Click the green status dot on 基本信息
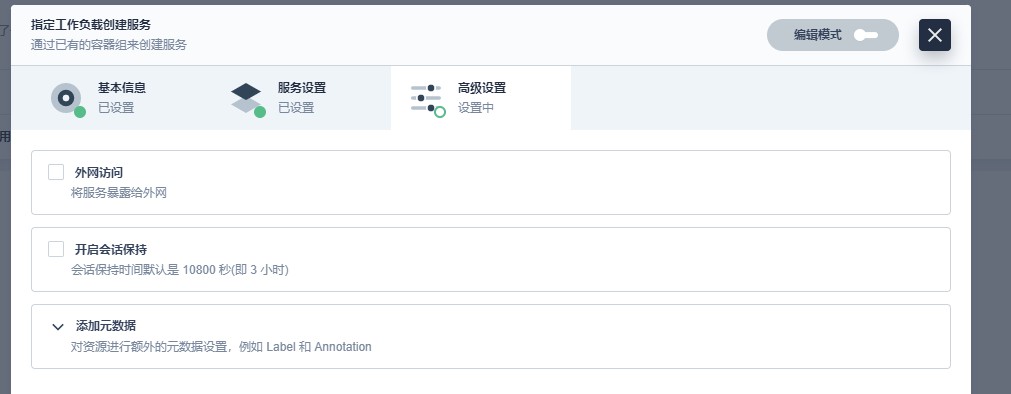 pyautogui.click(x=80, y=112)
